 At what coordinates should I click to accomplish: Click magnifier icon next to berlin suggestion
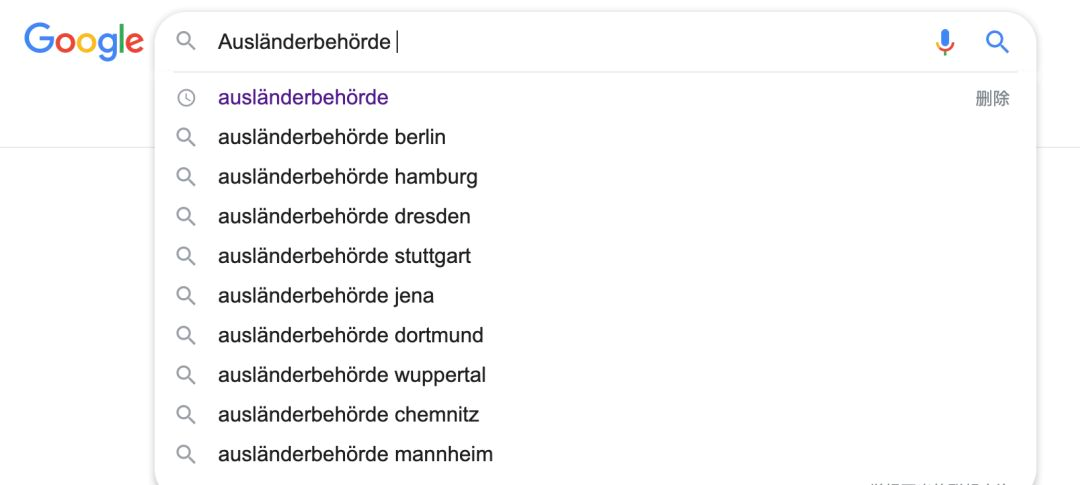click(x=186, y=137)
